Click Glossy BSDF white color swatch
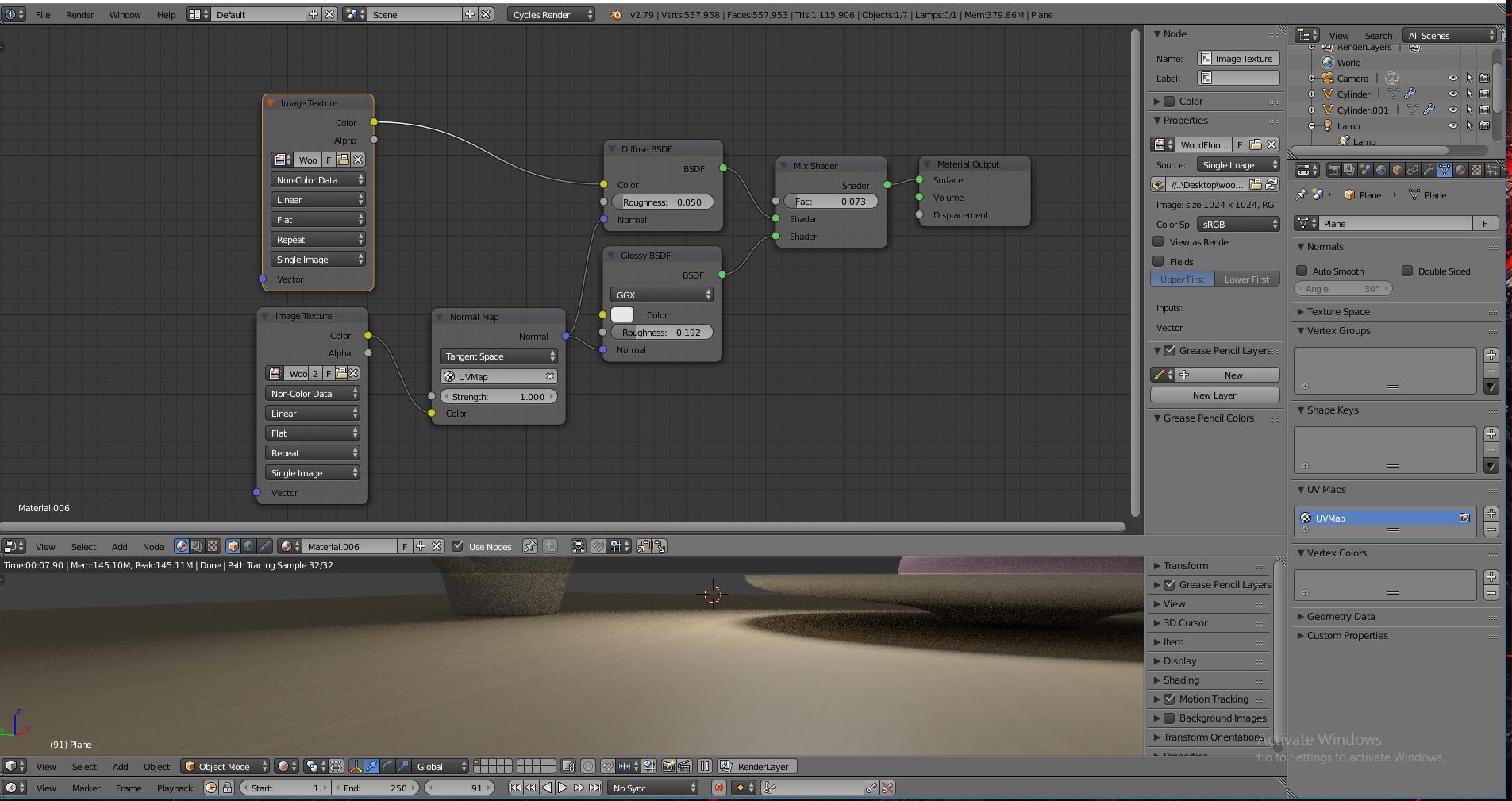The width and height of the screenshot is (1512, 801). coord(622,314)
